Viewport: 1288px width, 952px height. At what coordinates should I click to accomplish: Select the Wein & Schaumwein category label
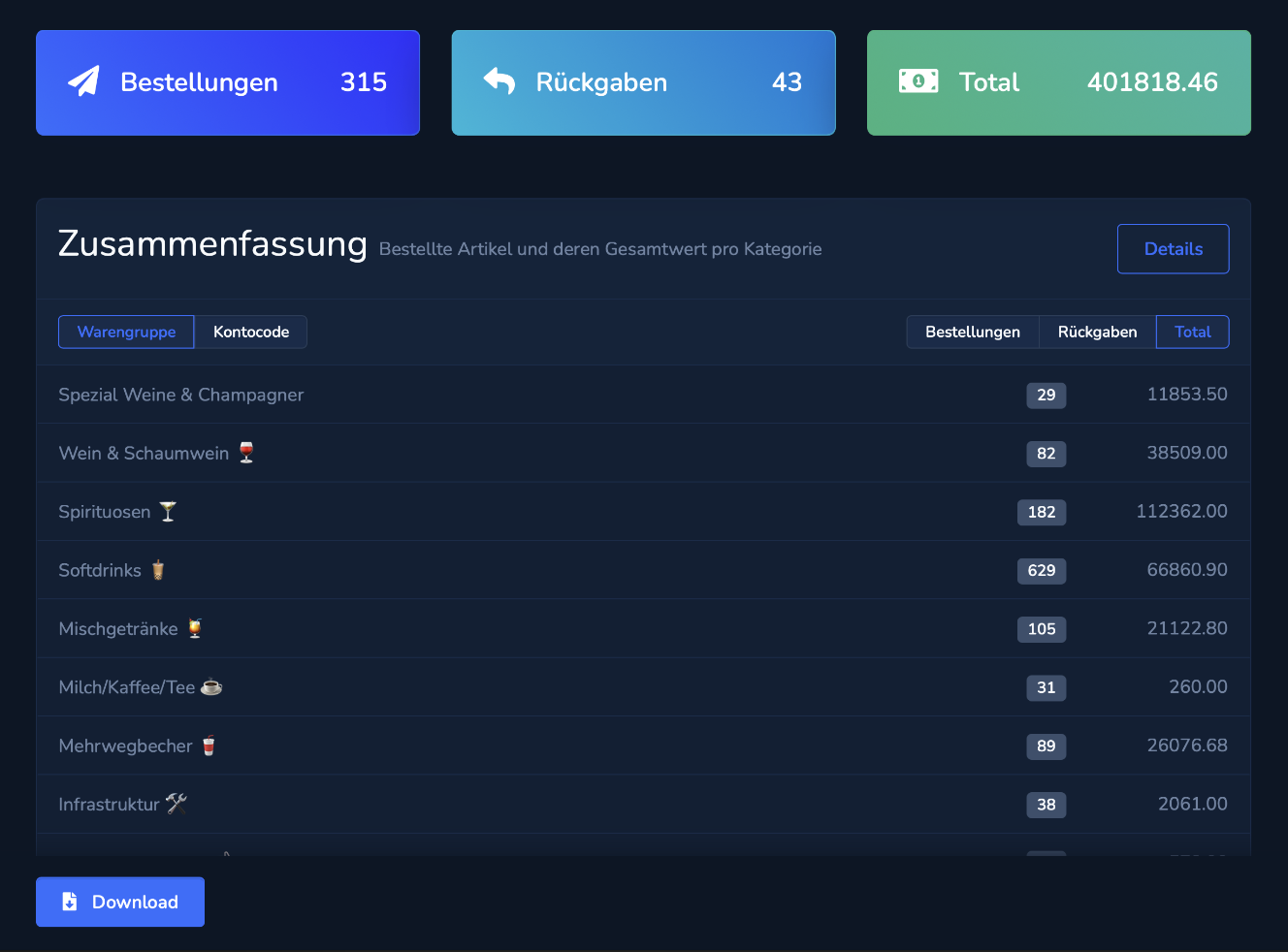pos(144,453)
